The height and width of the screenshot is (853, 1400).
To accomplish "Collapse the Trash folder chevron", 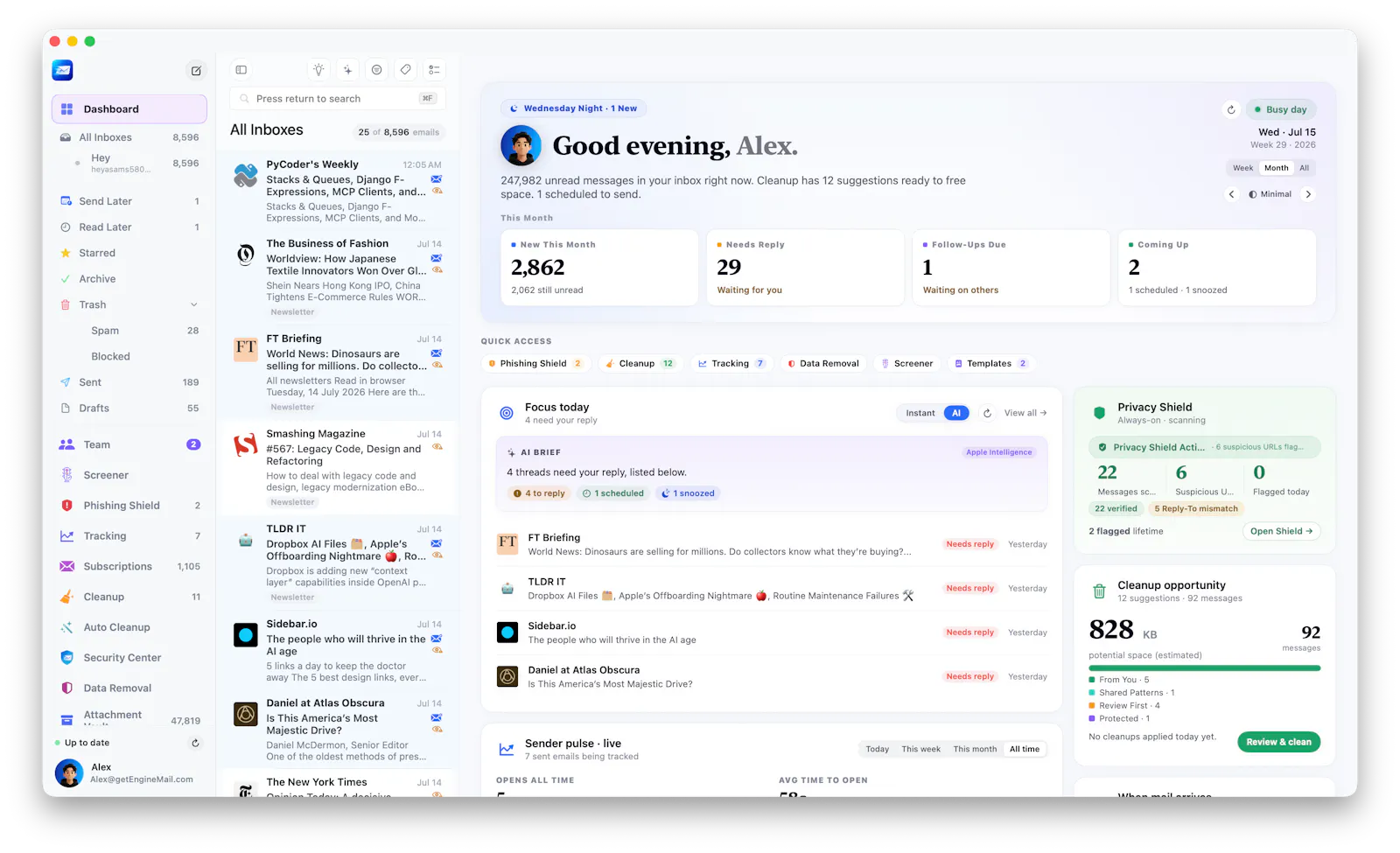I will (x=193, y=304).
